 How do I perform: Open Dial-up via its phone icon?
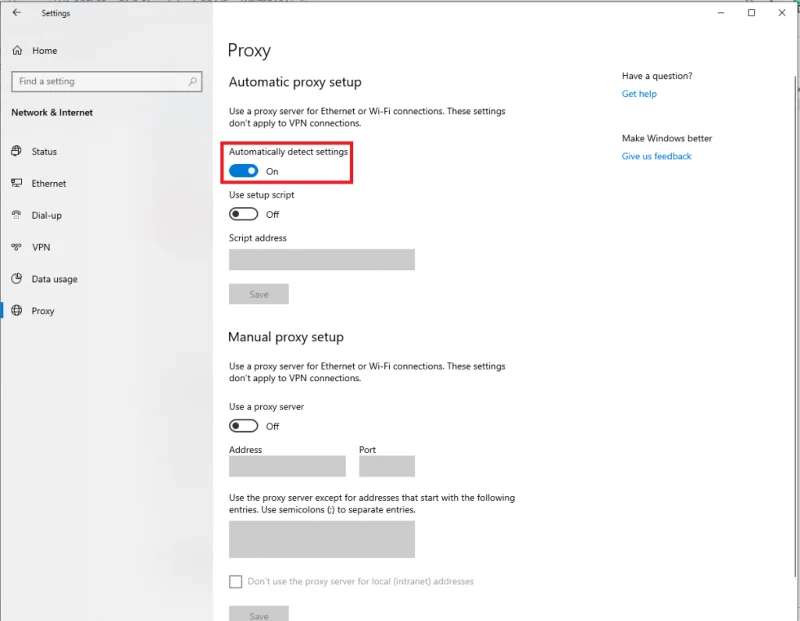[x=17, y=215]
